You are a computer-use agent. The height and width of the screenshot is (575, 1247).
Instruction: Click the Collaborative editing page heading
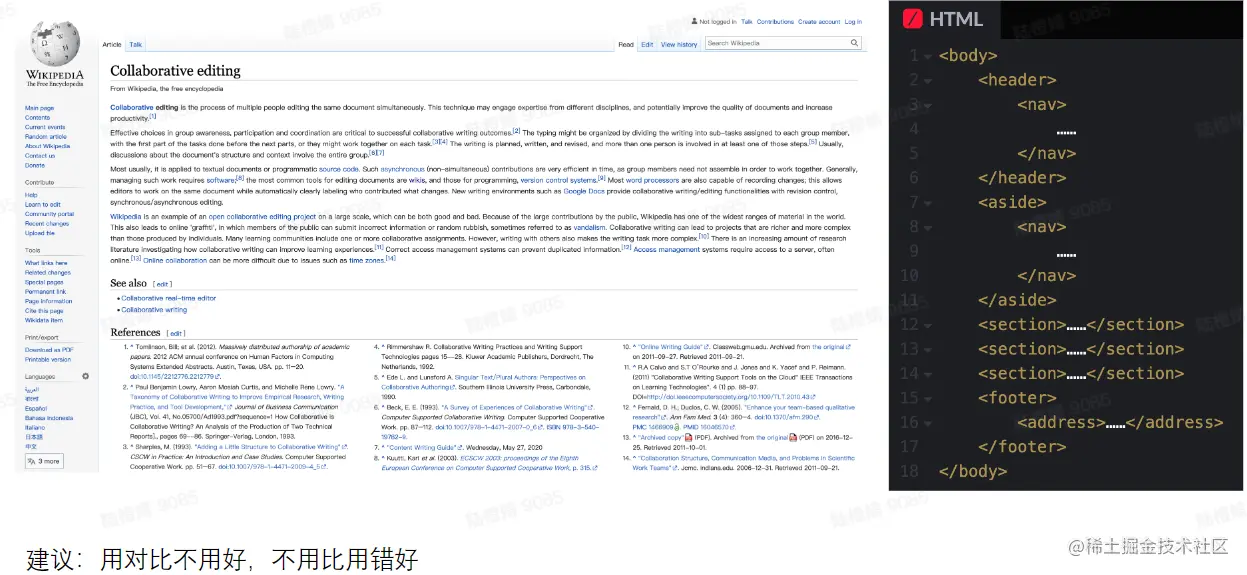175,71
